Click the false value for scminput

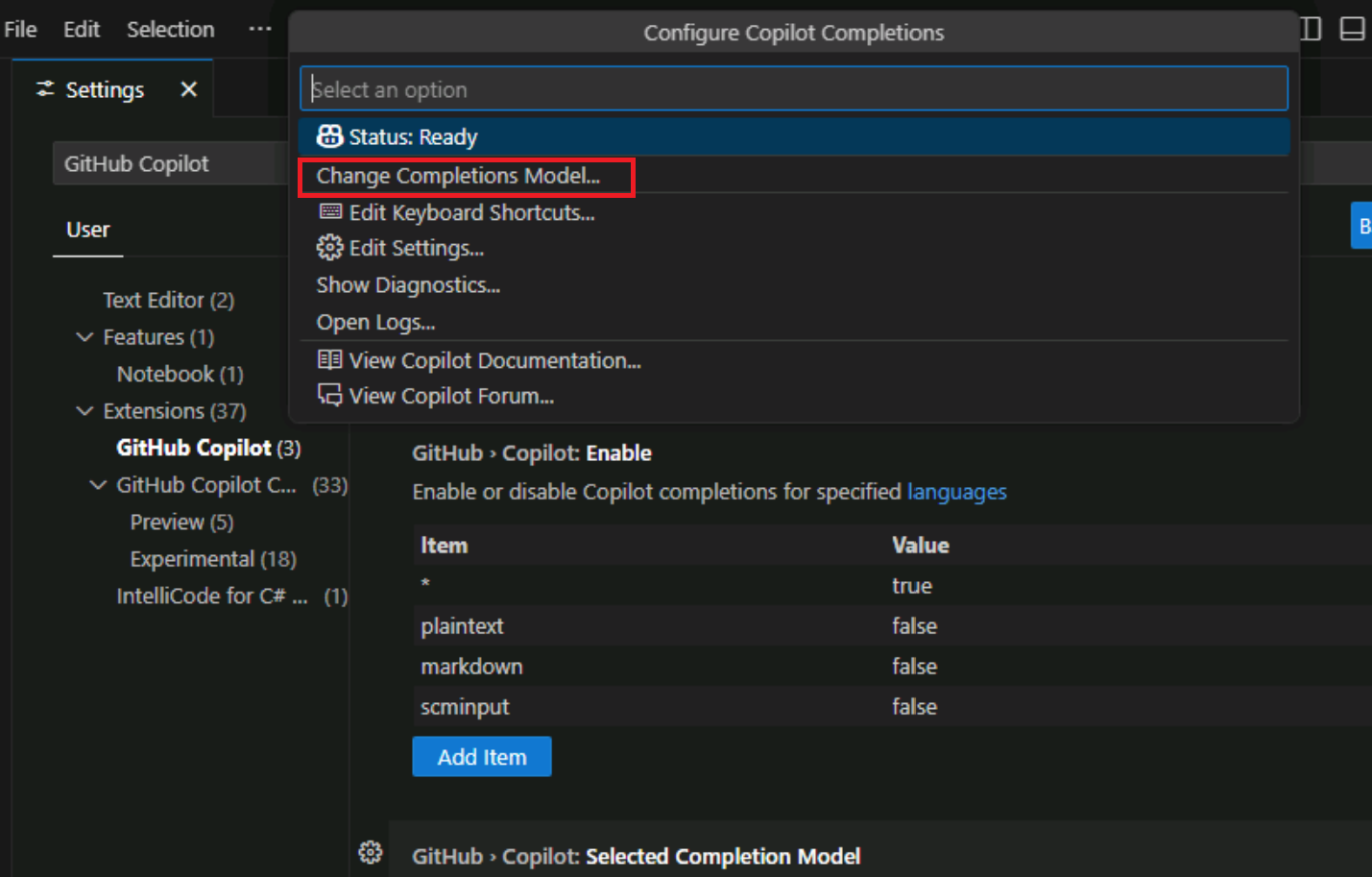(x=915, y=706)
